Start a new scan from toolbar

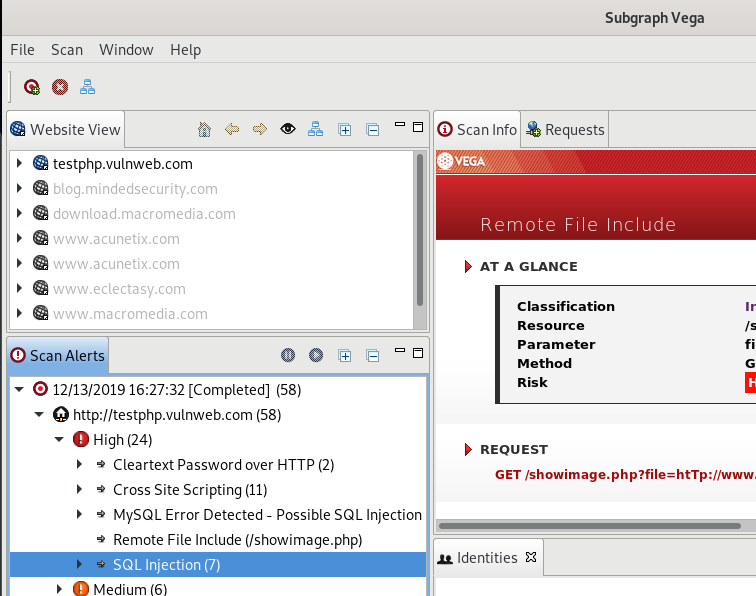[32, 87]
